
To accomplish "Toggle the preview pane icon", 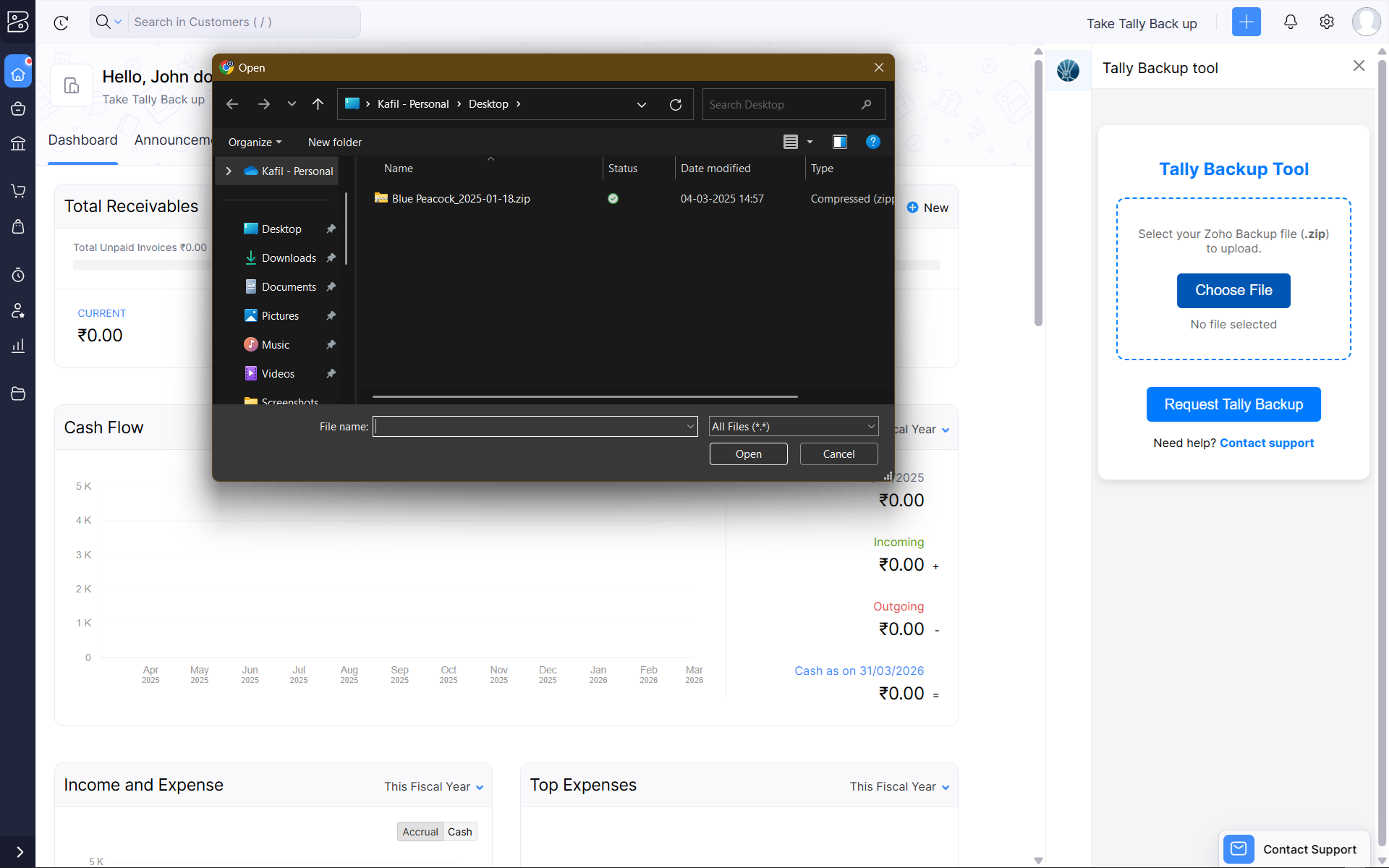I will [x=839, y=142].
